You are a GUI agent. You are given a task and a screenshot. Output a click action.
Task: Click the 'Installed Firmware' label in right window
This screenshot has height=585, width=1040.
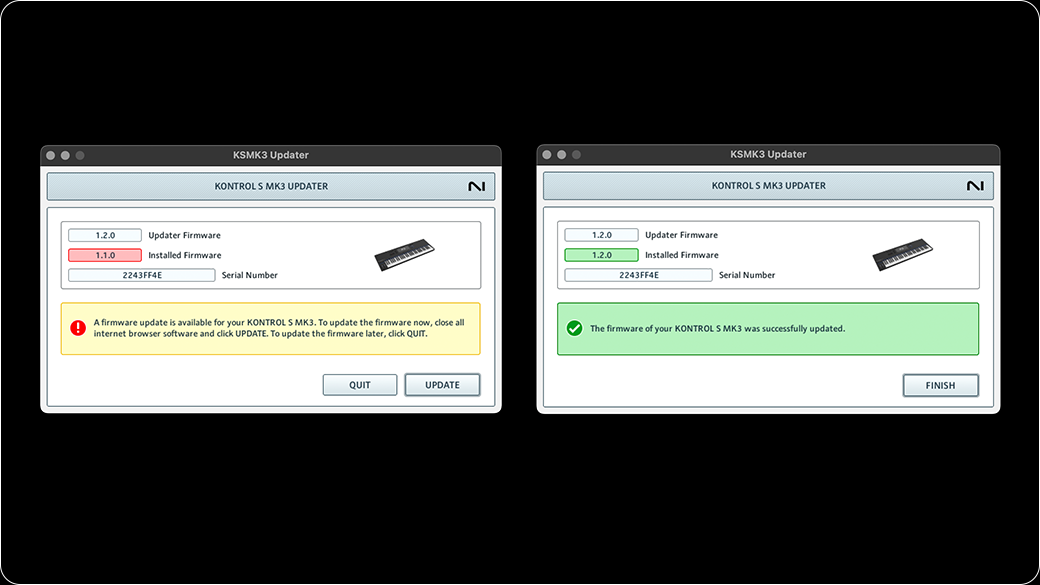pos(682,255)
